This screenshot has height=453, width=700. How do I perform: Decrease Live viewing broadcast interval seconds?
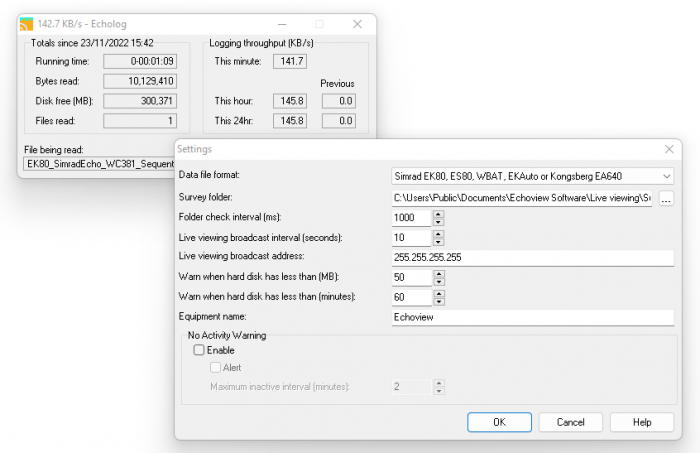pyautogui.click(x=438, y=242)
